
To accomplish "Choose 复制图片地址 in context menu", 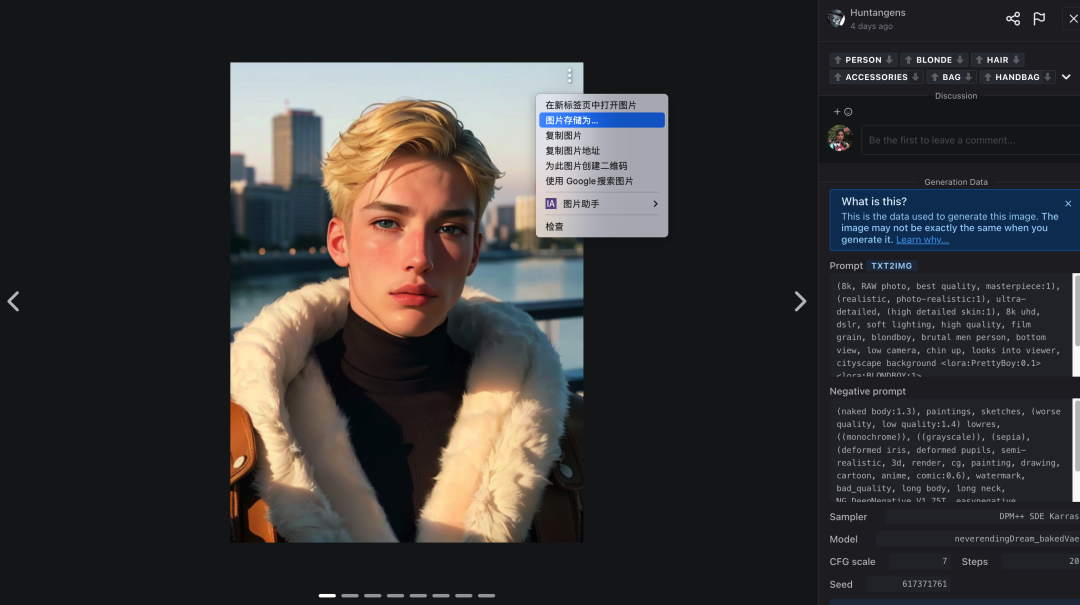I will 573,151.
